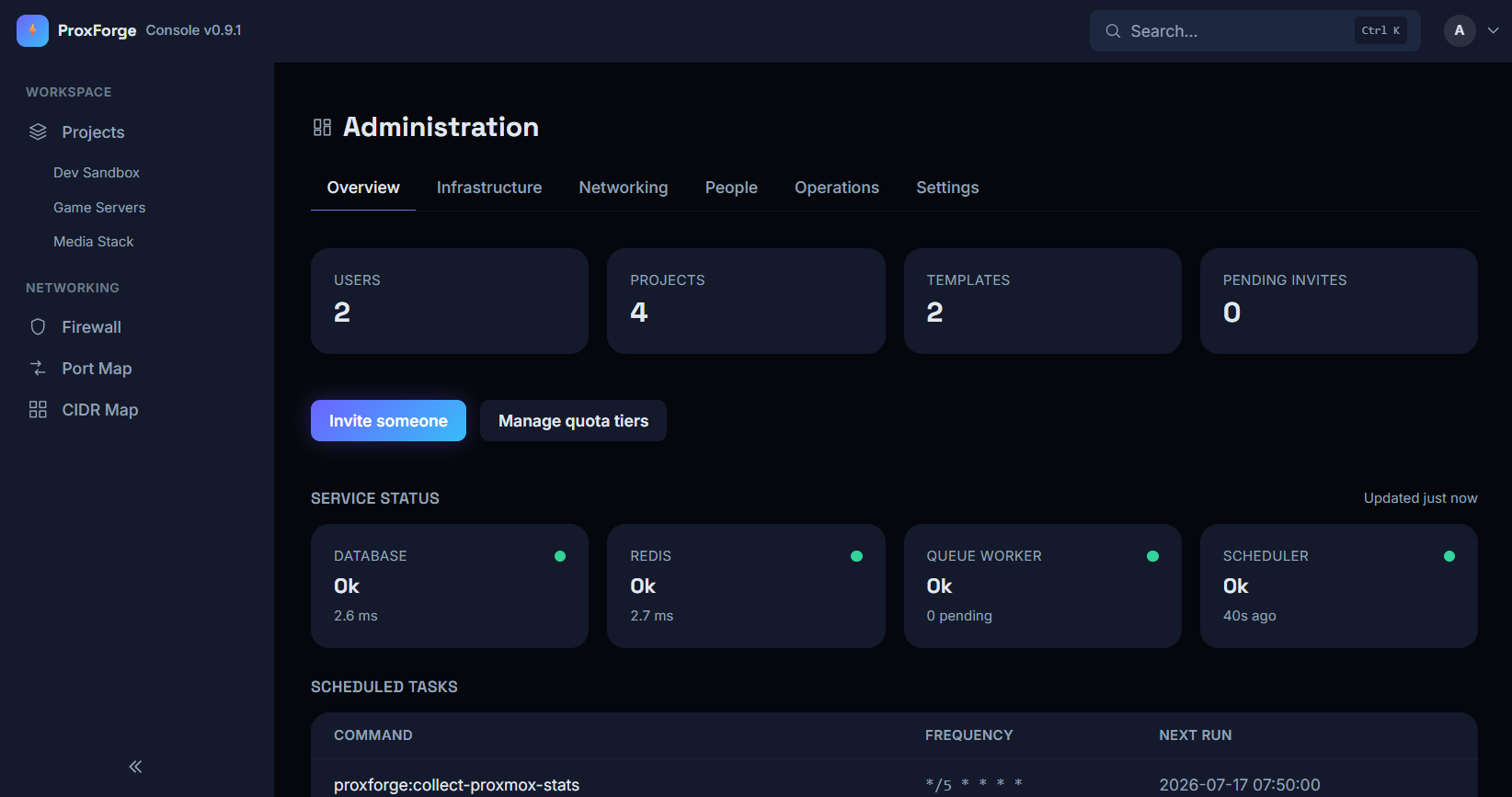
Task: Click the Projects stat card
Action: (746, 301)
